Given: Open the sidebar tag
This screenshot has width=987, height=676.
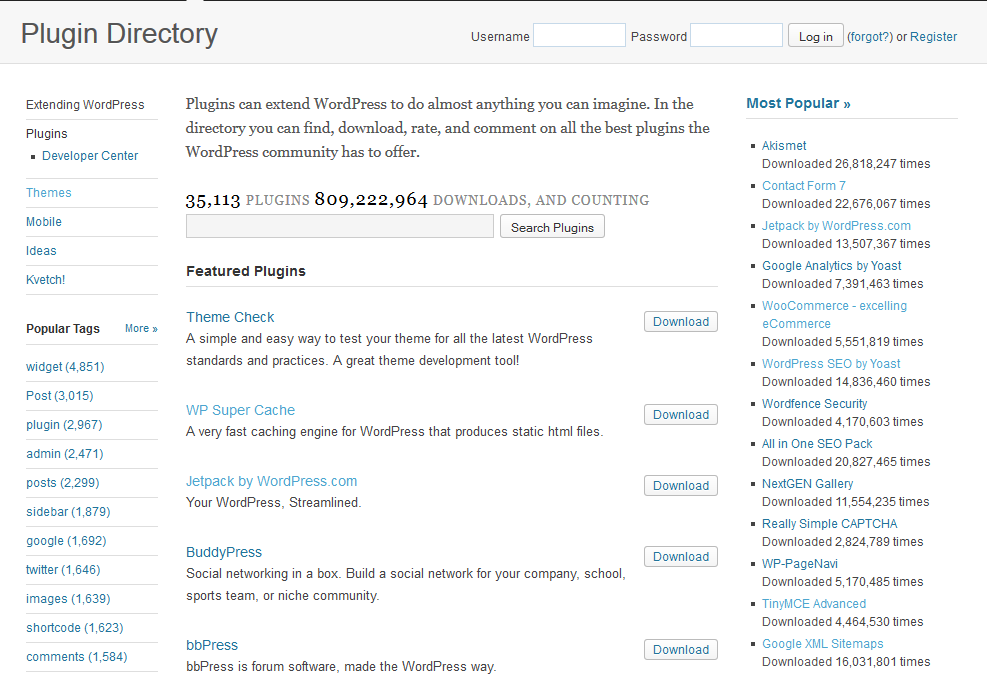Looking at the screenshot, I should (68, 511).
